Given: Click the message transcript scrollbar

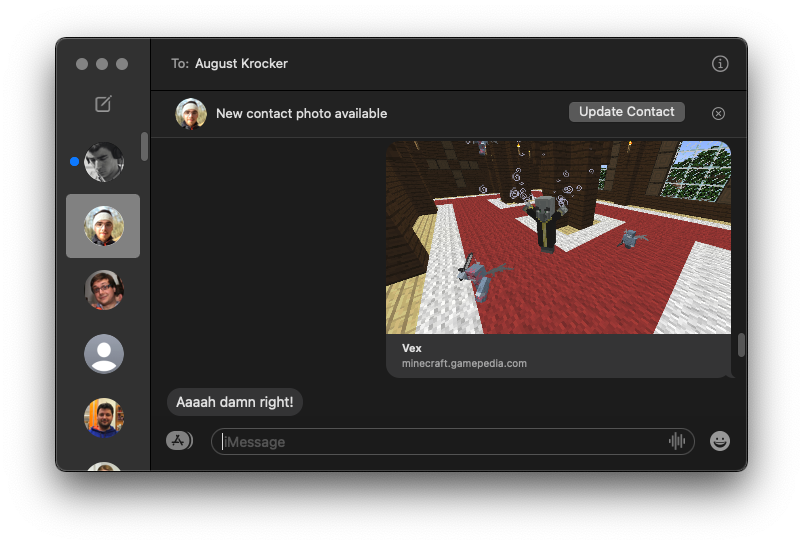Looking at the screenshot, I should pos(741,345).
